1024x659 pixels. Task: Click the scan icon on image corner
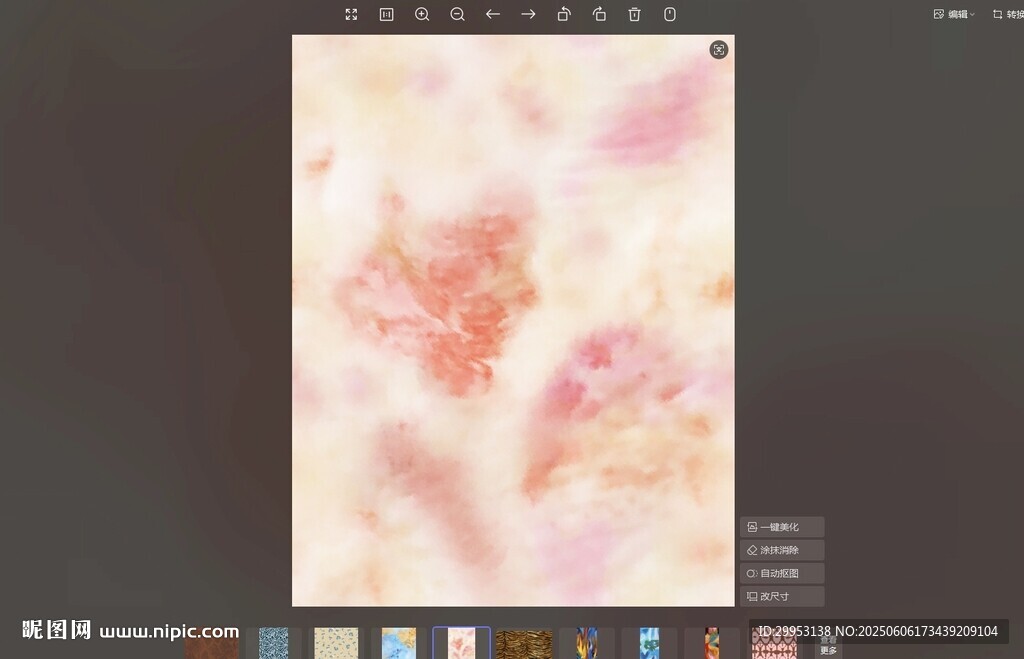pos(718,50)
